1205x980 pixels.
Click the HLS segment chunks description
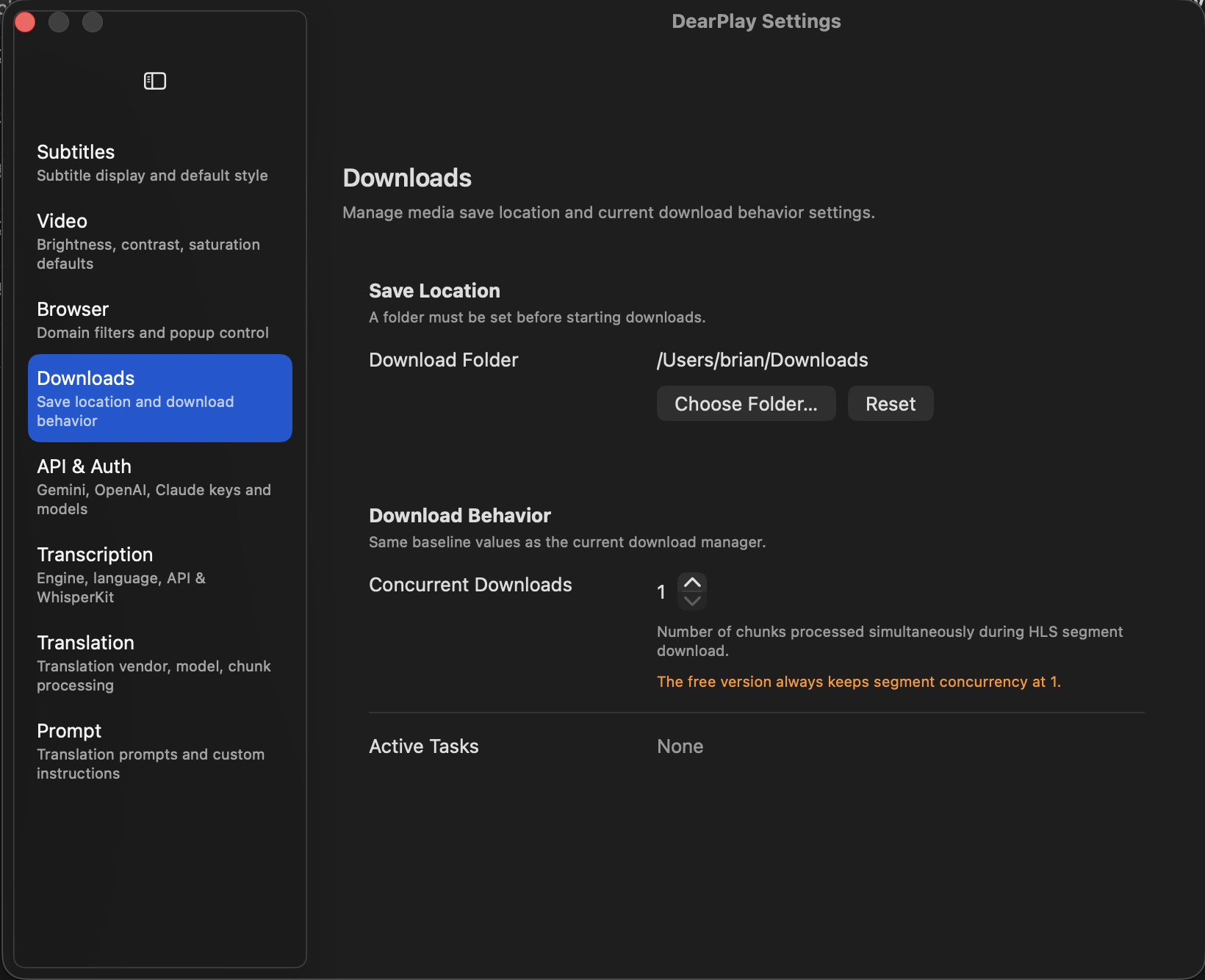pos(890,641)
